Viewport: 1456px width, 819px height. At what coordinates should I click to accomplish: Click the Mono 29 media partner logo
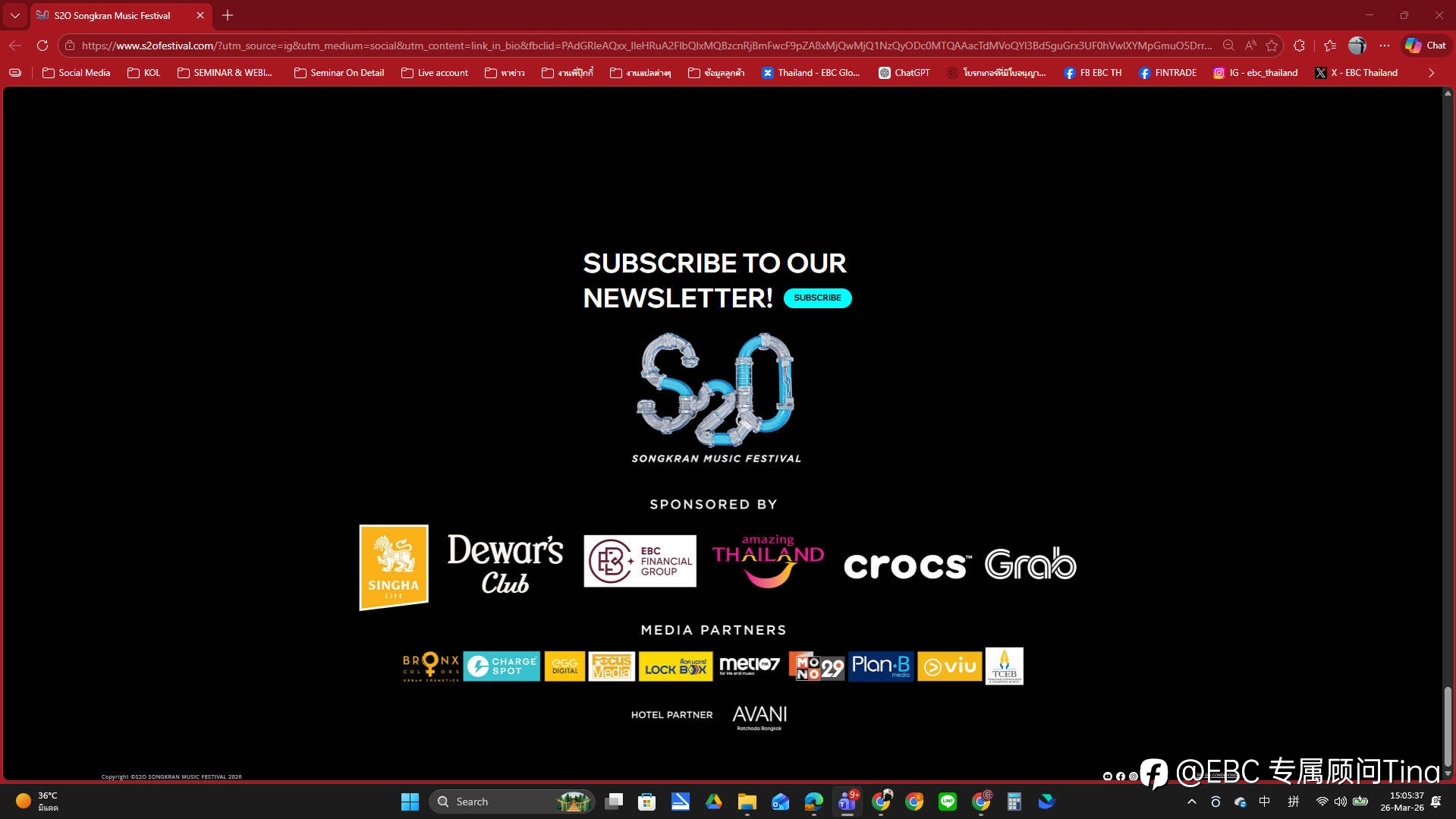(816, 666)
